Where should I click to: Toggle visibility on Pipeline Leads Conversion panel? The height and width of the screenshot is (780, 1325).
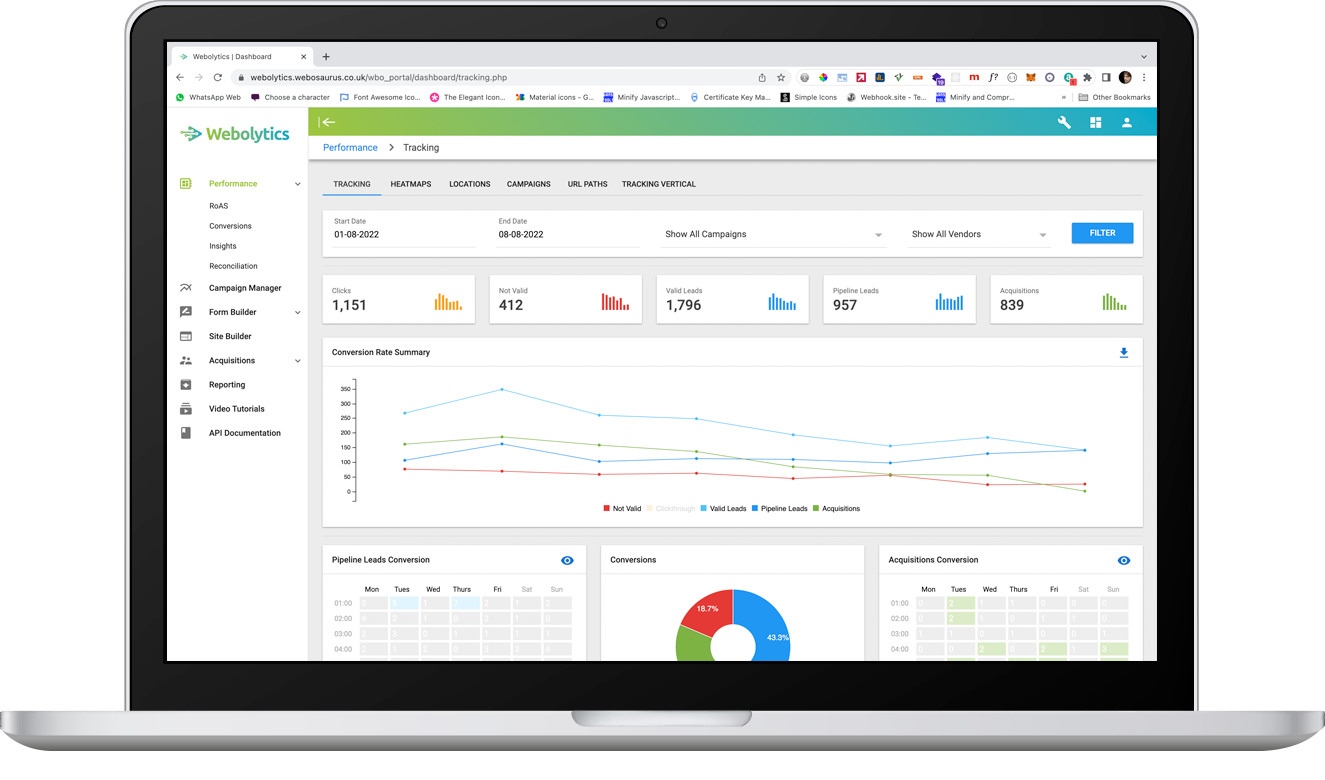pos(567,560)
